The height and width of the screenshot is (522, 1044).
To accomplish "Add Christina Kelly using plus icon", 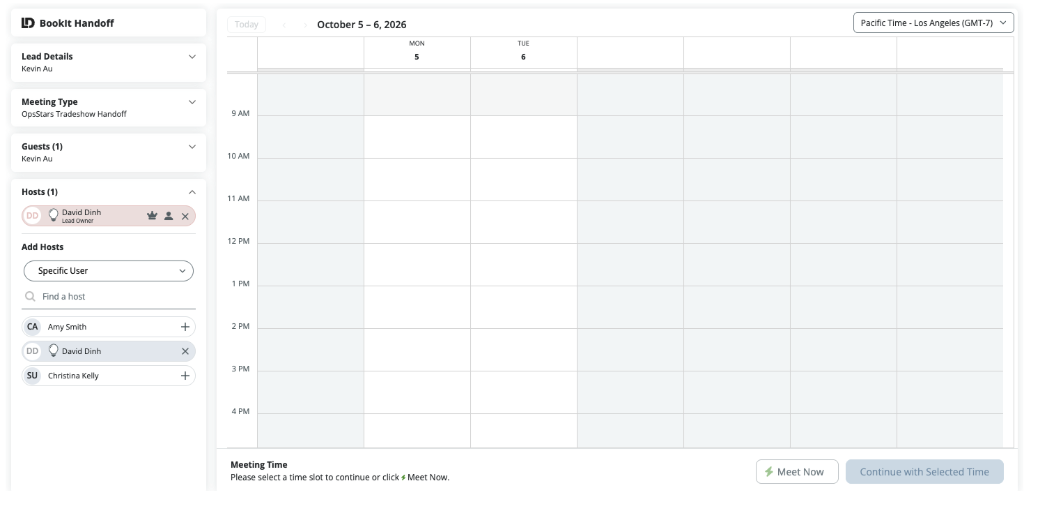I will coord(185,376).
